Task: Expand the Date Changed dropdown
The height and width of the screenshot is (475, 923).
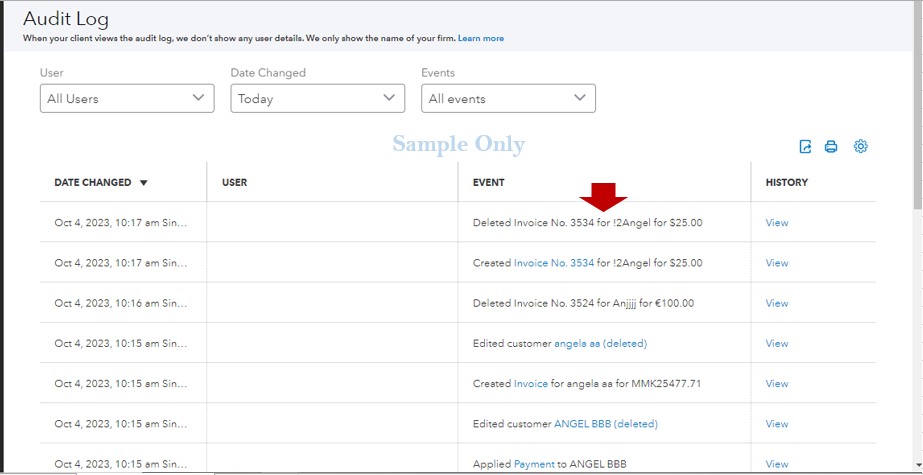Action: point(317,98)
